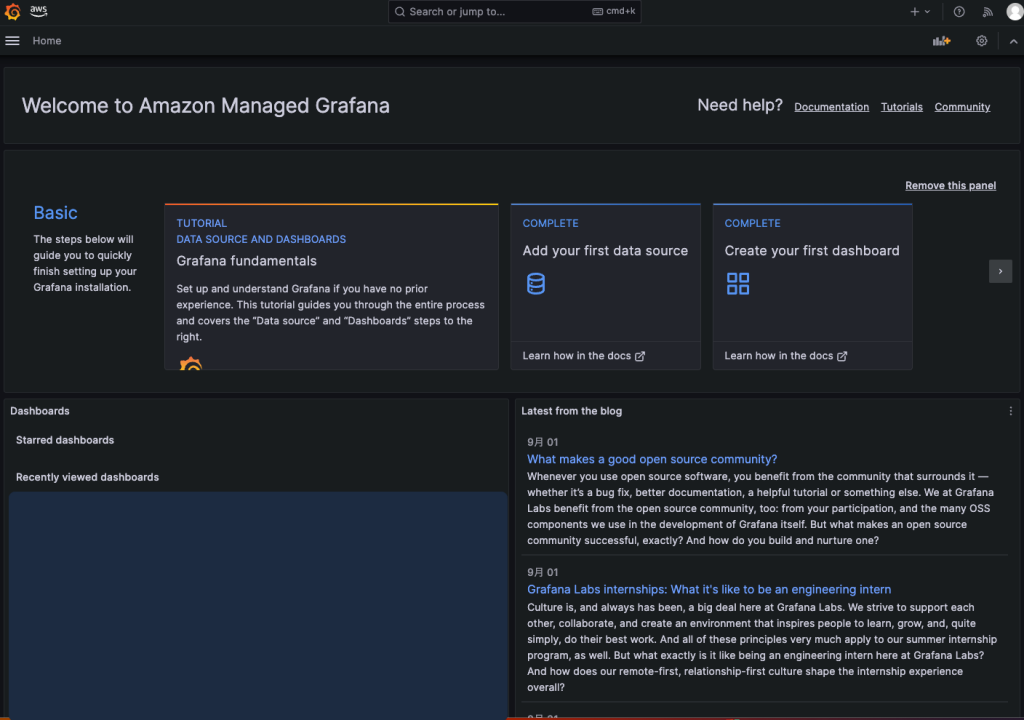Open the help icon in the top bar
Viewport: 1024px width, 720px height.
[958, 11]
